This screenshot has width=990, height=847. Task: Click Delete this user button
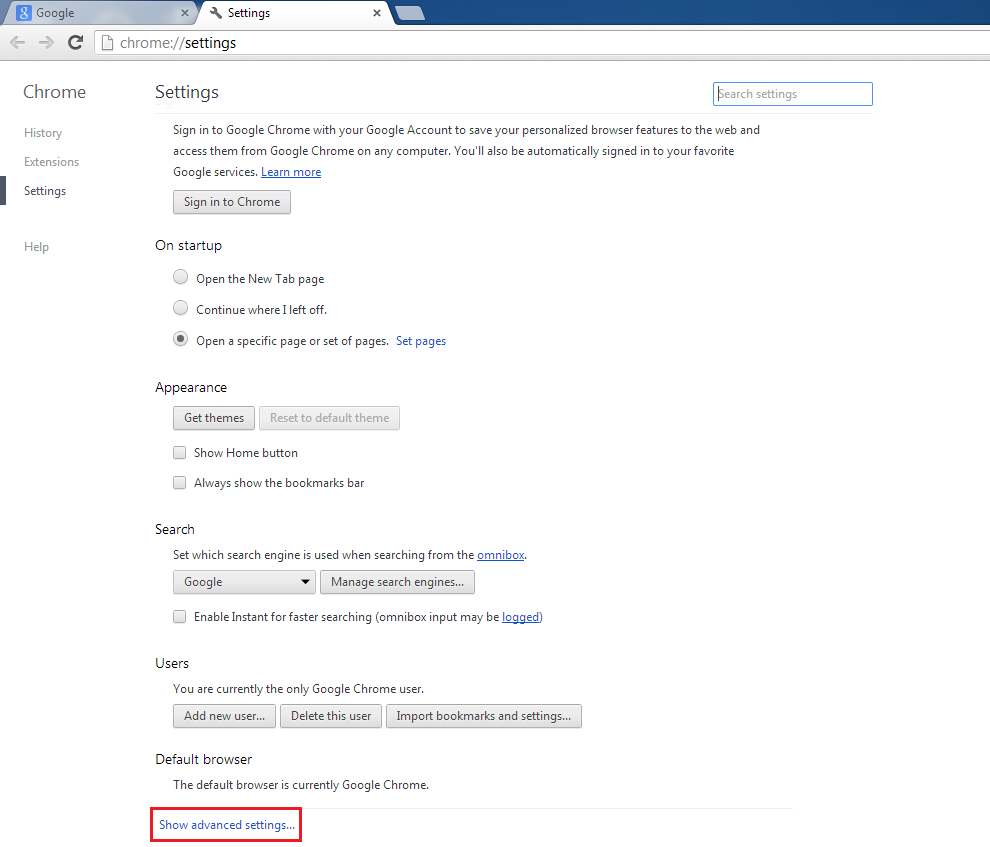(331, 716)
